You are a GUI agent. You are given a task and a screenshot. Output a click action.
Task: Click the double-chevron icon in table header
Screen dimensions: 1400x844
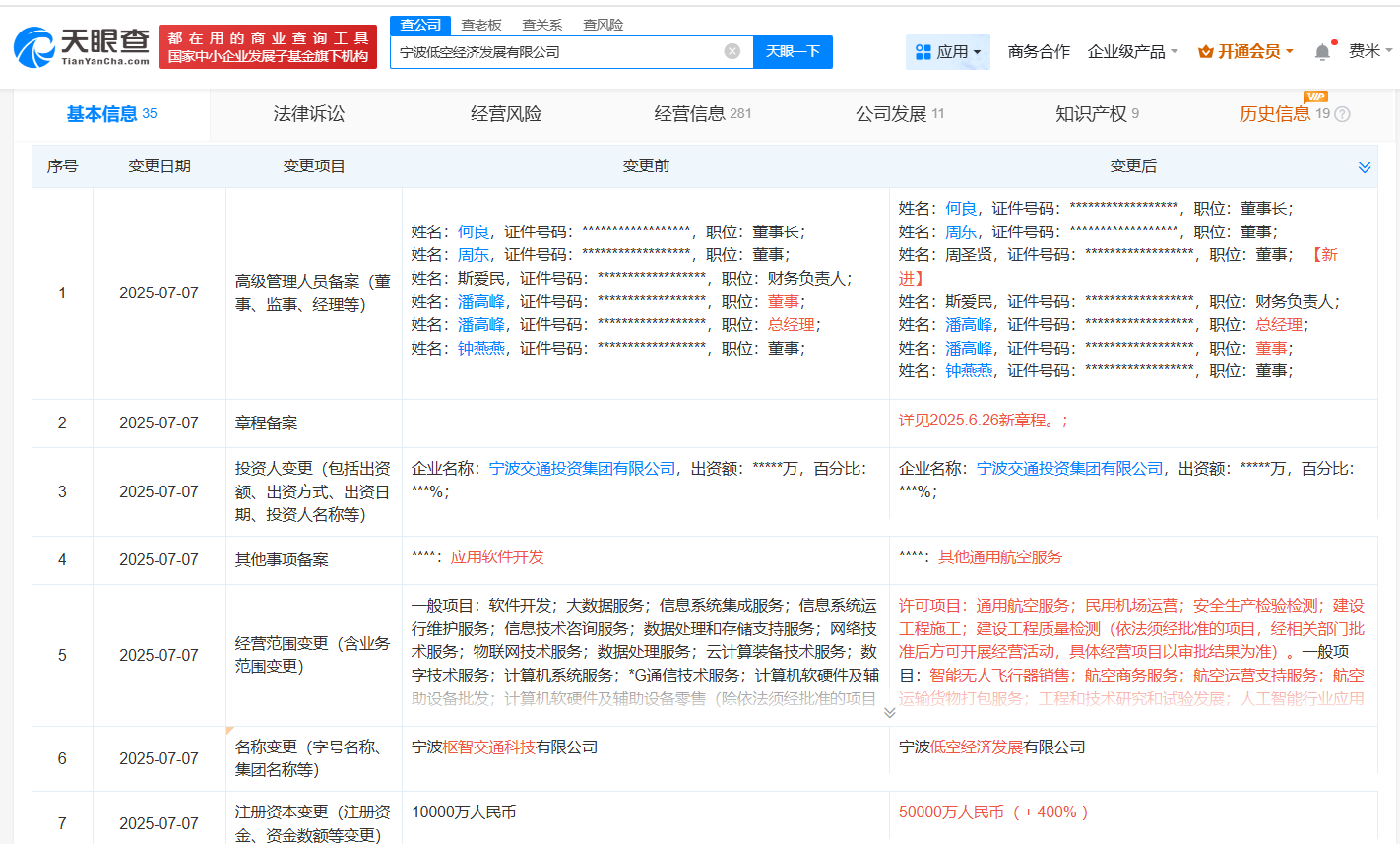pos(1364,167)
